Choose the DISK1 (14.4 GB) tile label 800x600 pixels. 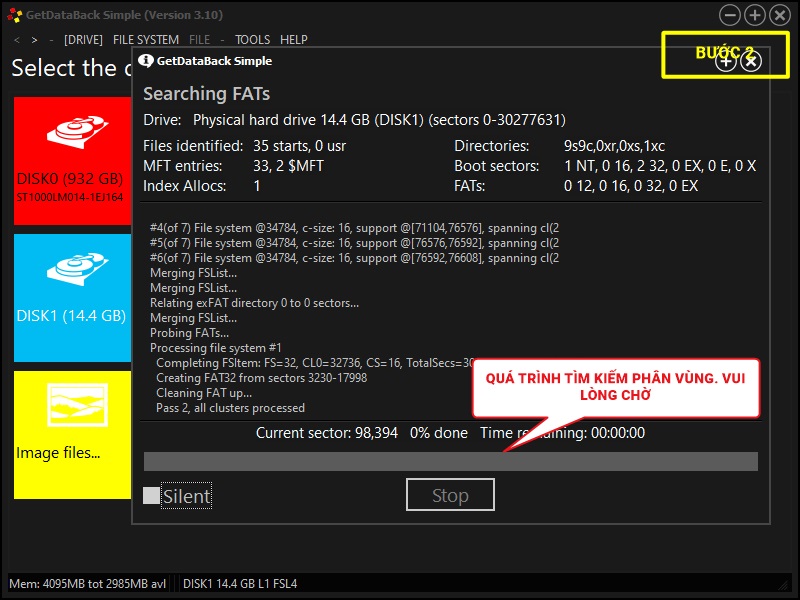pyautogui.click(x=71, y=316)
